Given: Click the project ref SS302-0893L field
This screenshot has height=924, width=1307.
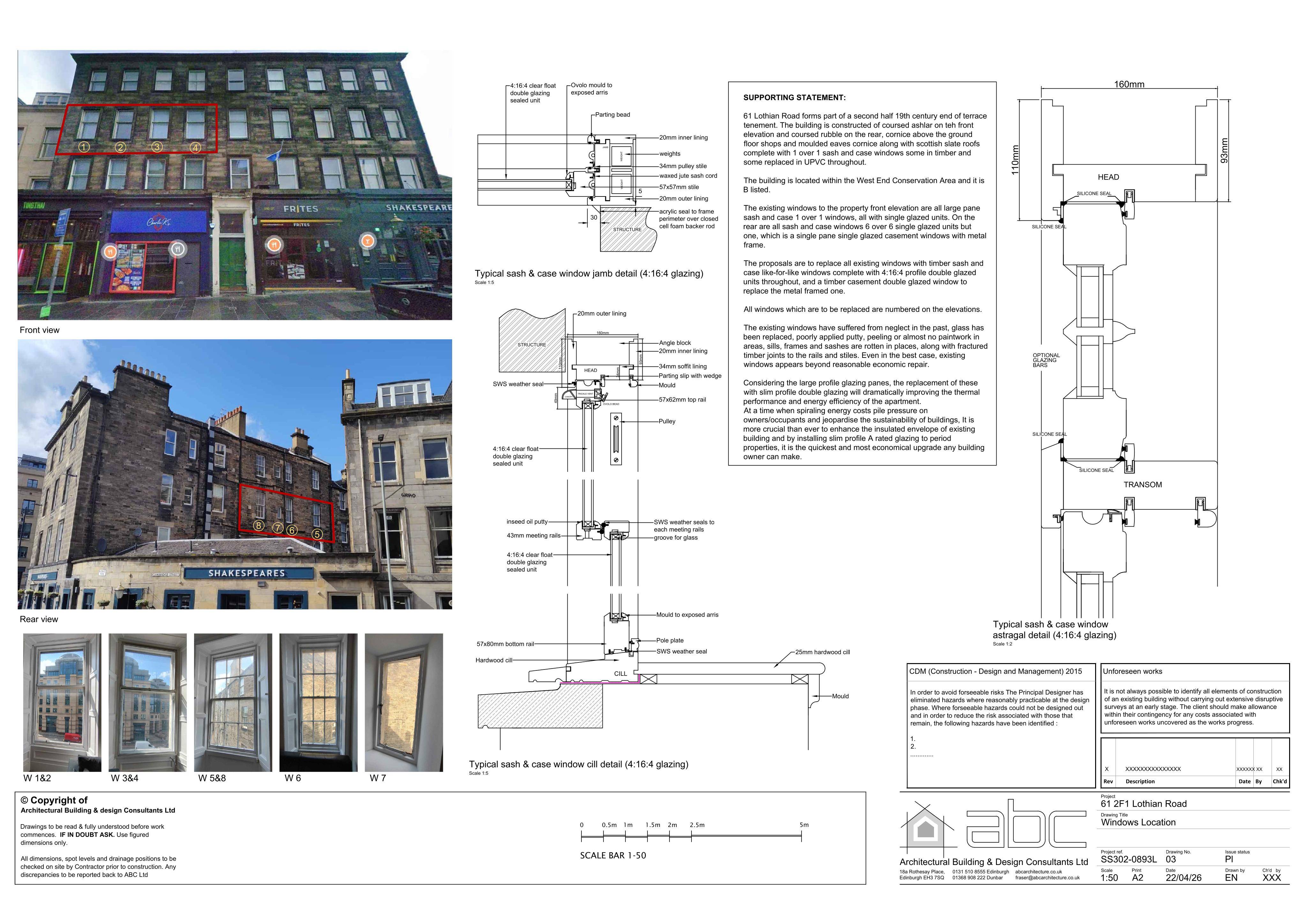Looking at the screenshot, I should [1129, 859].
